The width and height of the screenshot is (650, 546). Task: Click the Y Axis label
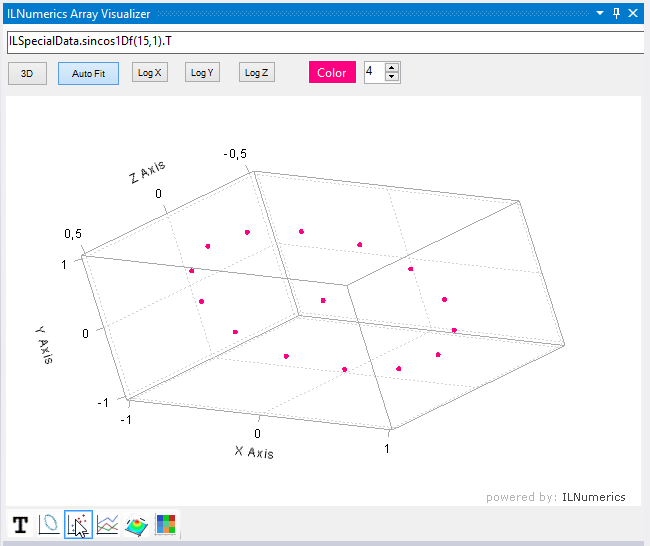point(44,345)
